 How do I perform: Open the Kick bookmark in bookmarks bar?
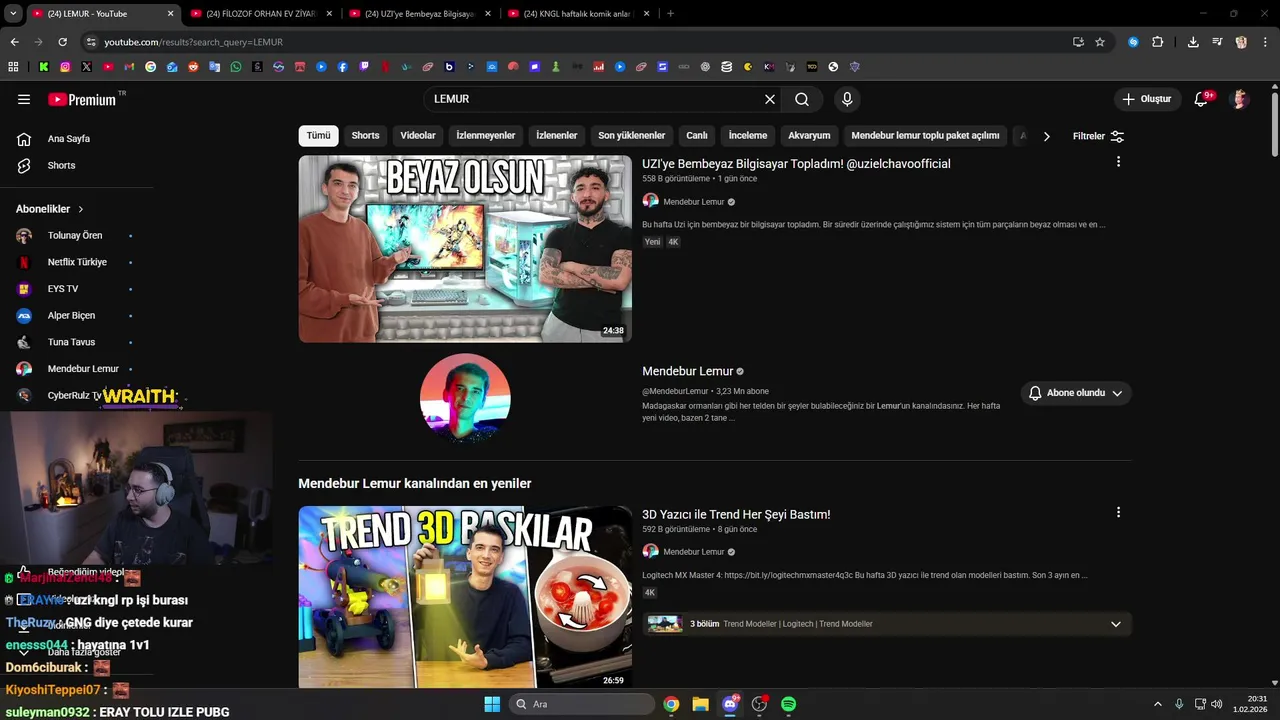point(44,67)
